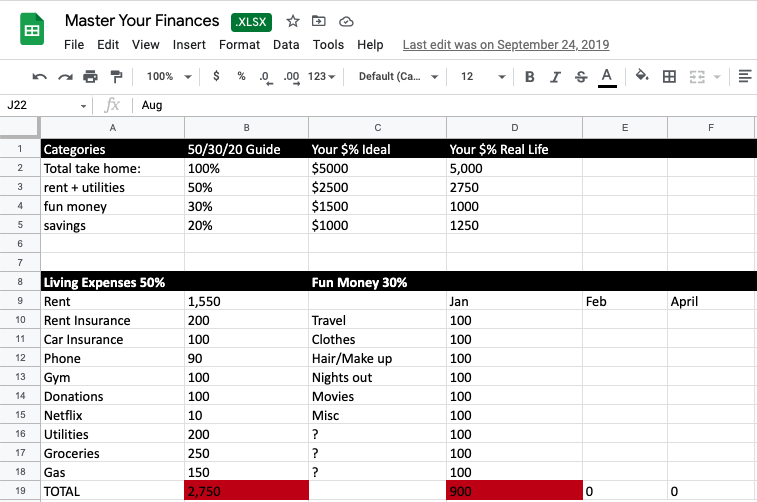The width and height of the screenshot is (757, 502).
Task: Select the 'Groceries' cell
Action: (112, 453)
